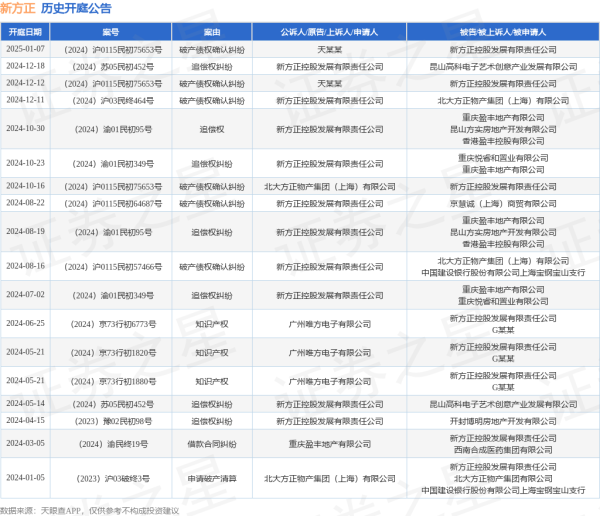Select the date cell 2024-10-16
The width and height of the screenshot is (600, 516).
pyautogui.click(x=25, y=186)
